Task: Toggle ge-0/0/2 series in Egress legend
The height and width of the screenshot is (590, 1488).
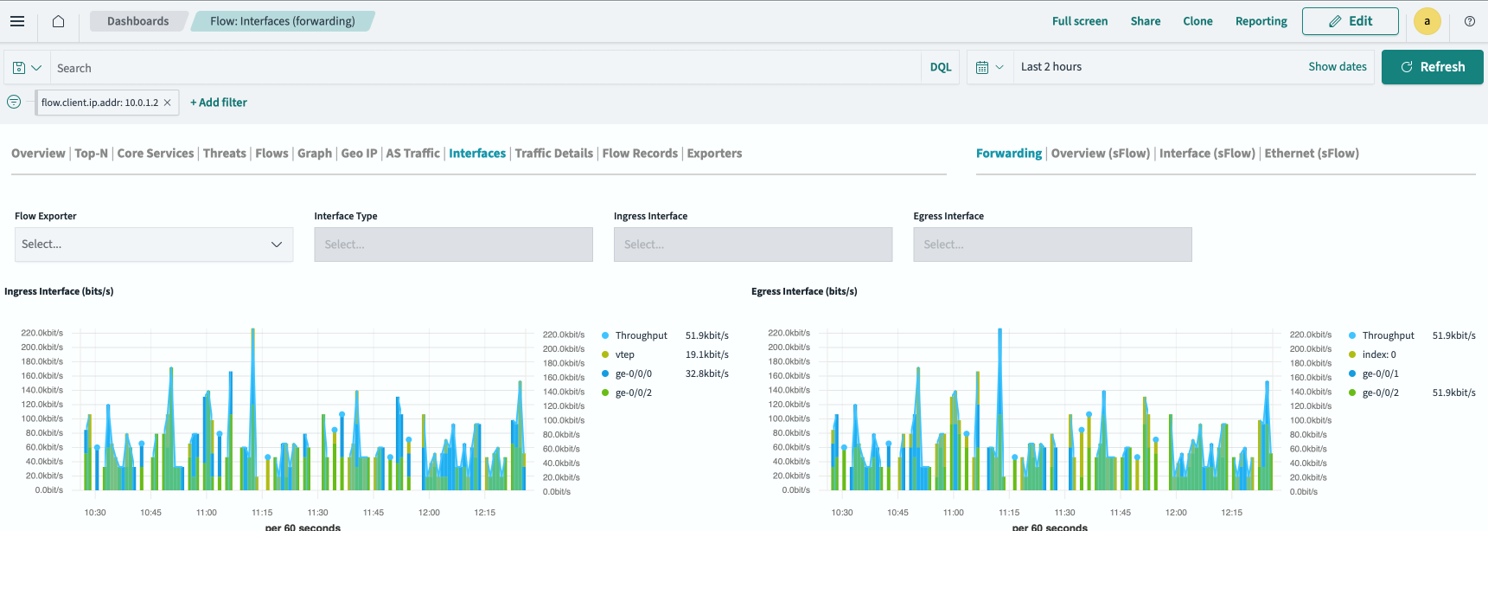Action: [x=1381, y=393]
